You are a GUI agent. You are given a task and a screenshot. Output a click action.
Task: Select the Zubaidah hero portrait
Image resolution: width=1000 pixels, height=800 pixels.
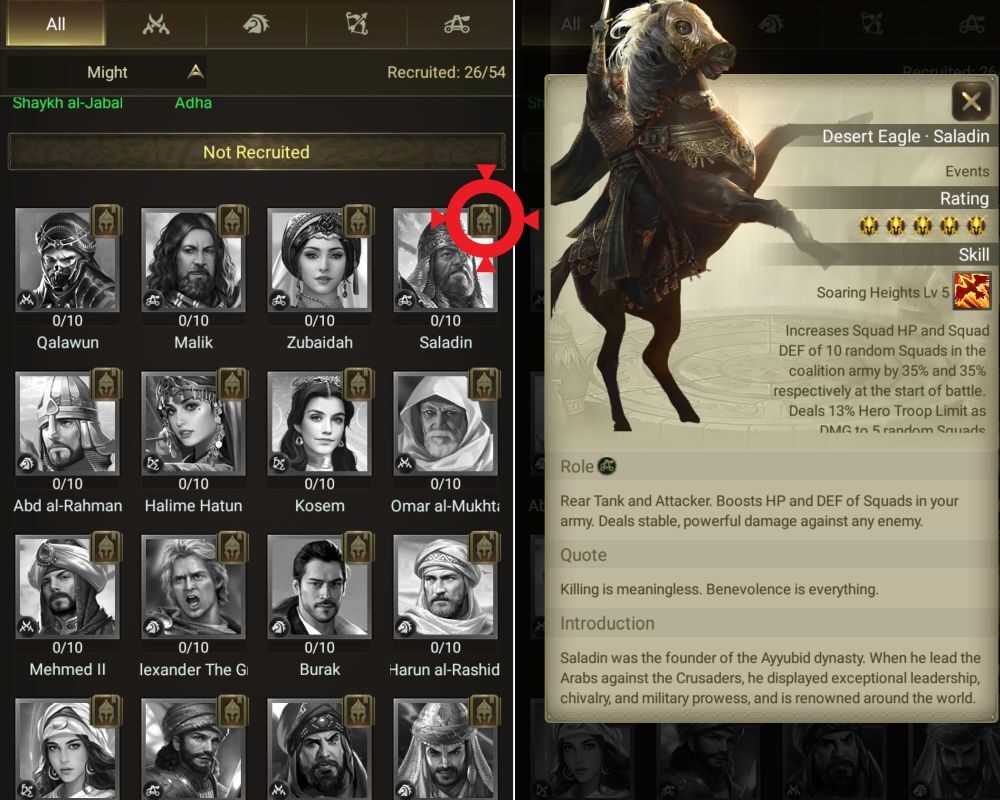coord(319,260)
